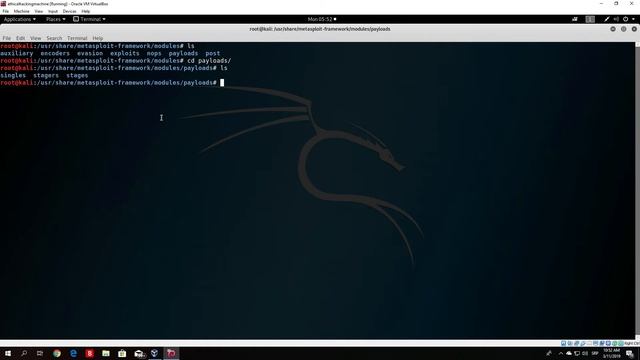Open the VirtualBox Devices menu
This screenshot has width=640, height=360.
pyautogui.click(x=70, y=11)
